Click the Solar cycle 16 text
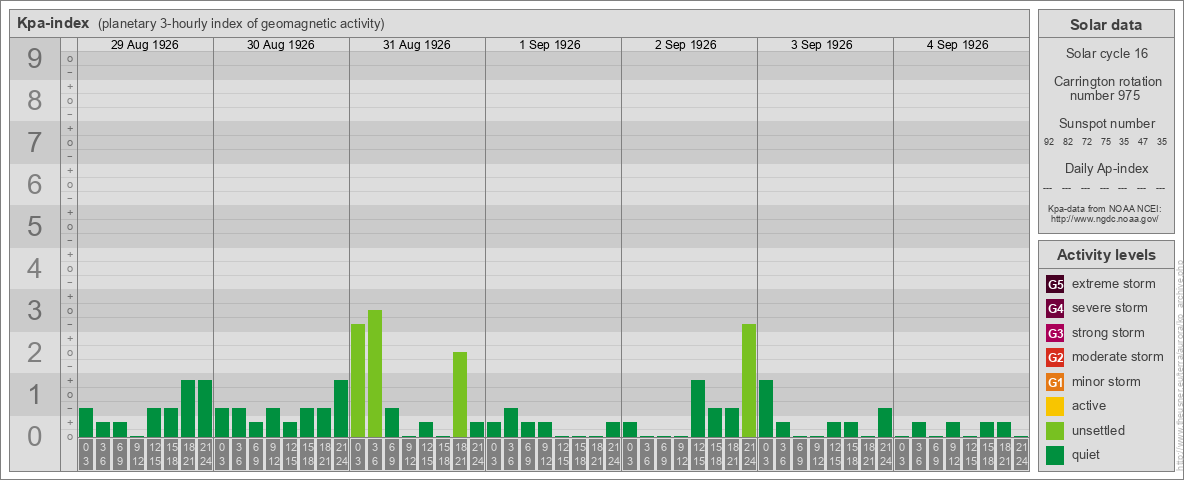Viewport: 1184px width, 480px height. (1106, 54)
